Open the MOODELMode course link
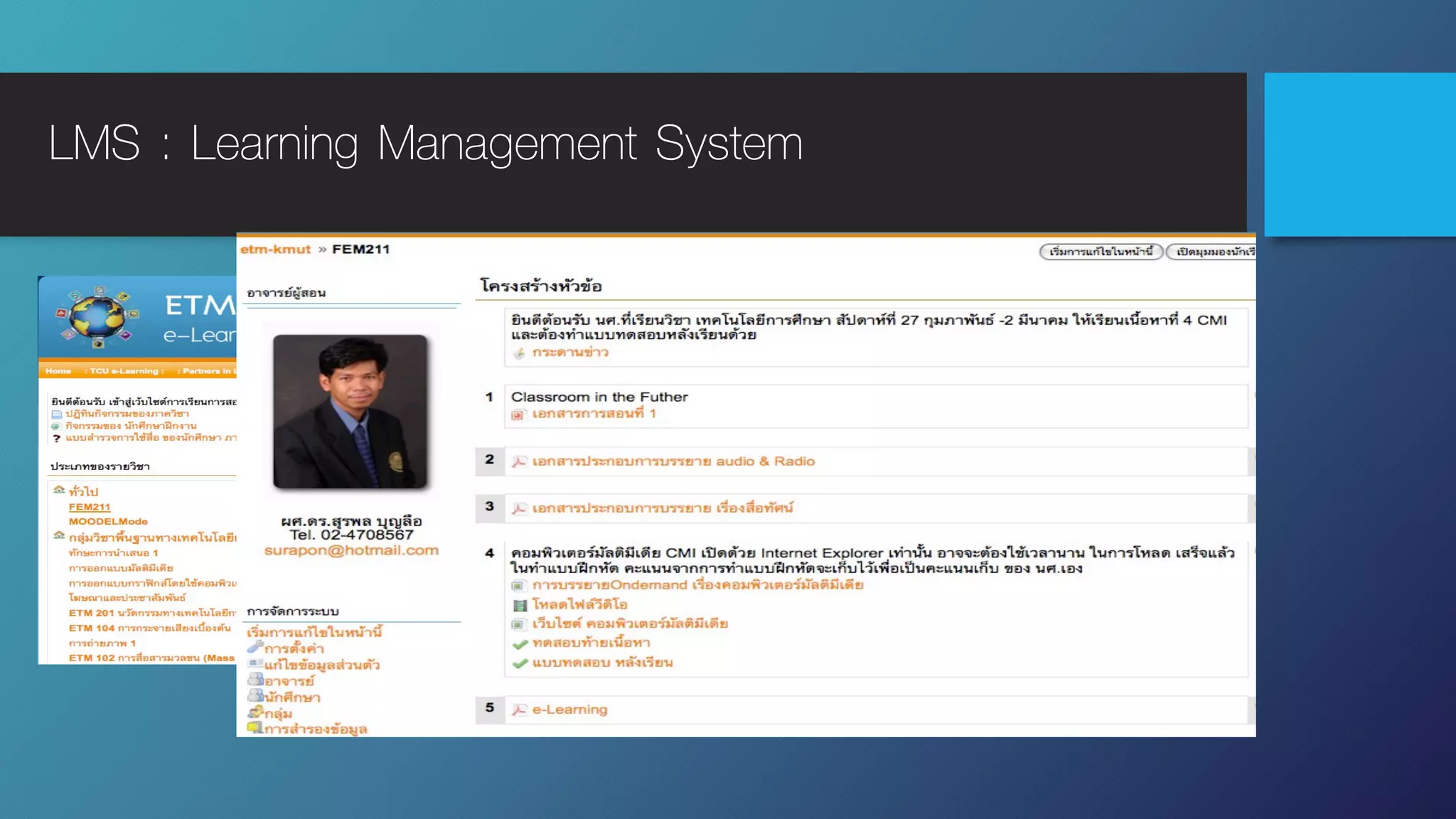The height and width of the screenshot is (819, 1456). pyautogui.click(x=108, y=521)
